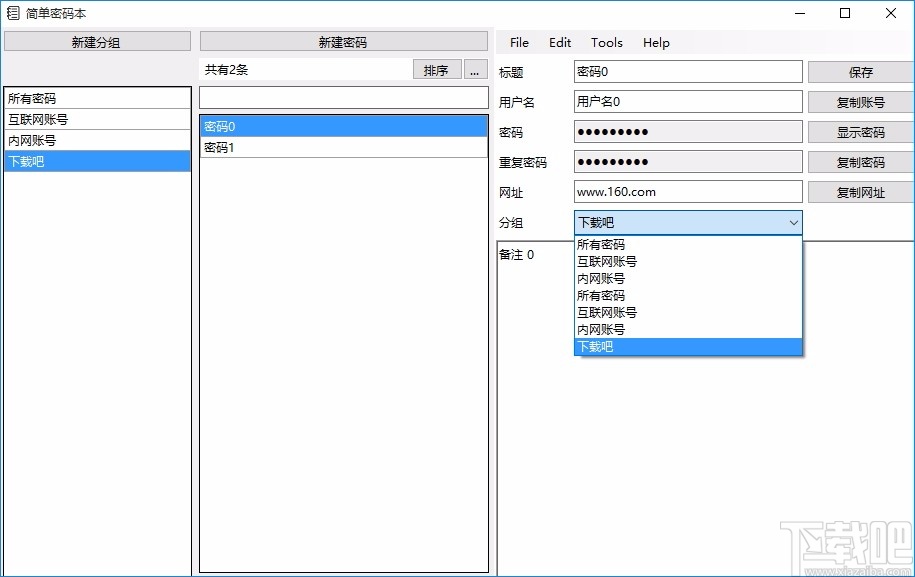Click the notebook icon in the title bar
Image resolution: width=915 pixels, height=577 pixels.
pyautogui.click(x=14, y=13)
